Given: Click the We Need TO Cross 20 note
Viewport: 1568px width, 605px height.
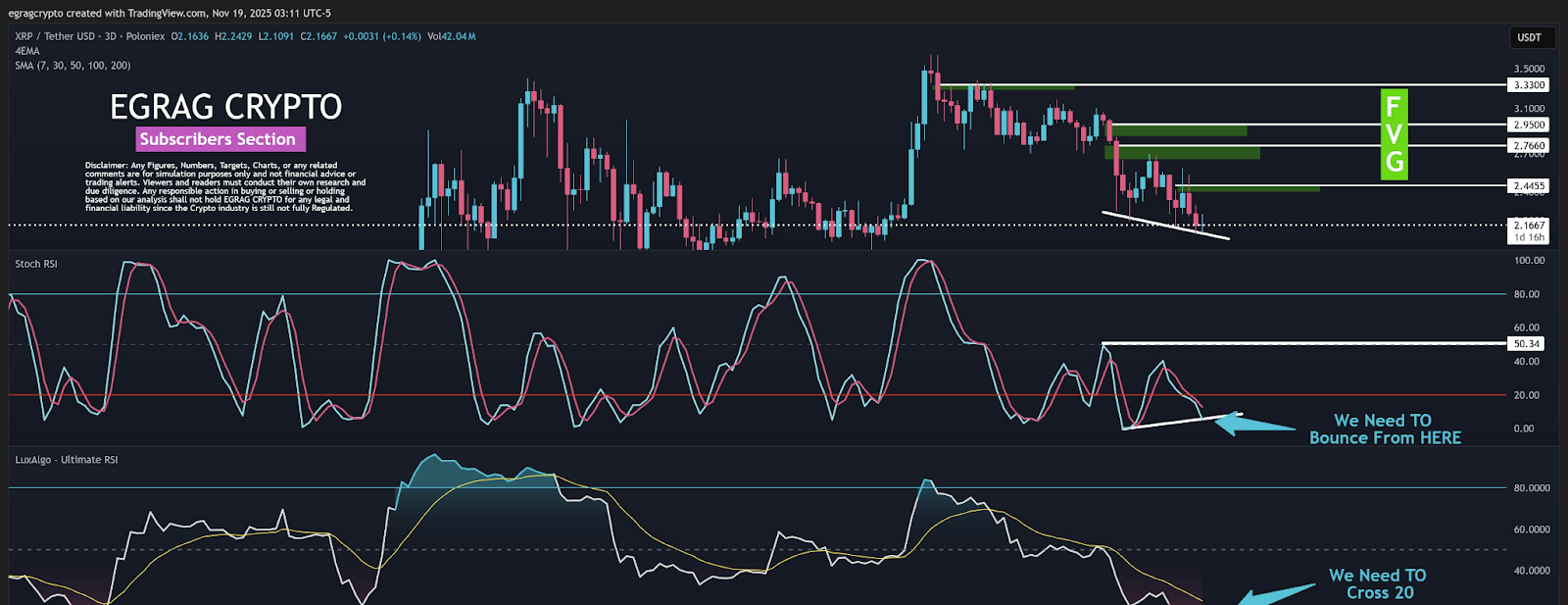Looking at the screenshot, I should 1378,583.
